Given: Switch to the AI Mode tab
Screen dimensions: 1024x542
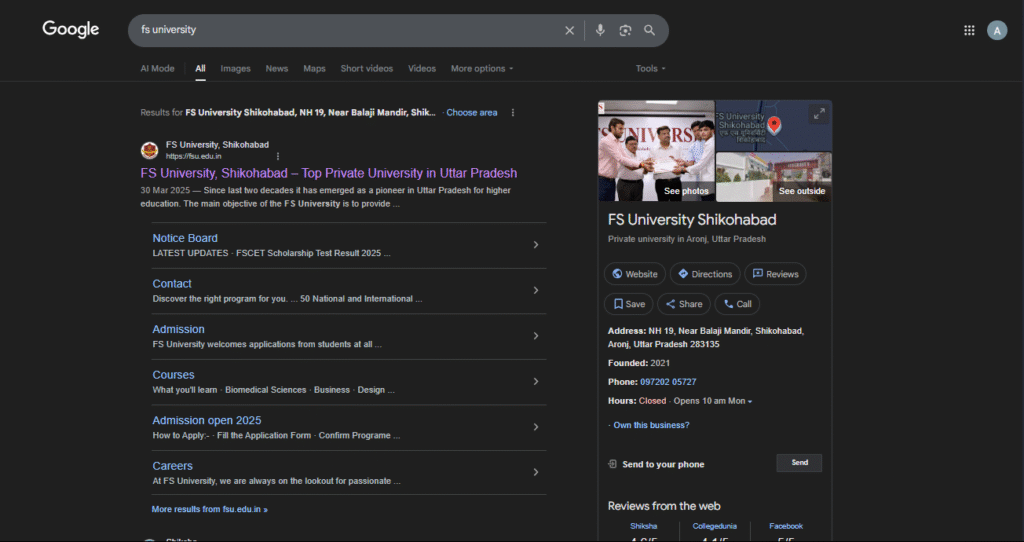Looking at the screenshot, I should click(x=157, y=69).
